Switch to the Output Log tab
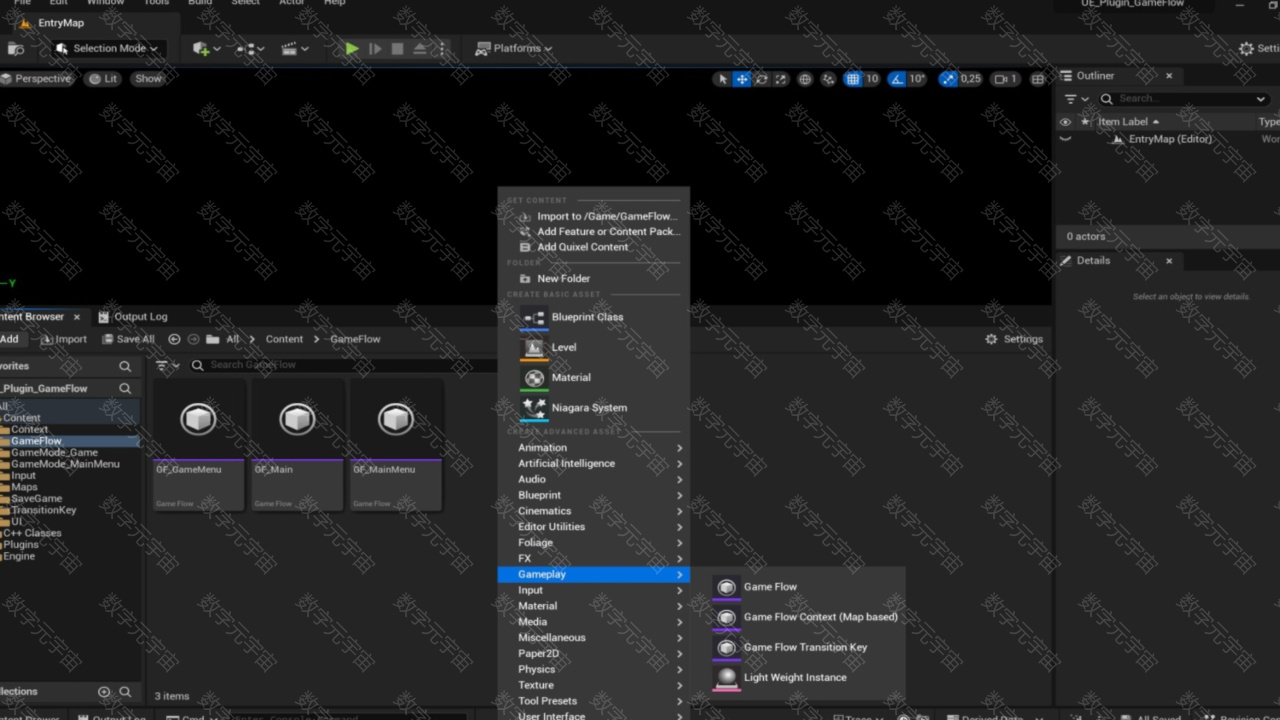 tap(133, 317)
